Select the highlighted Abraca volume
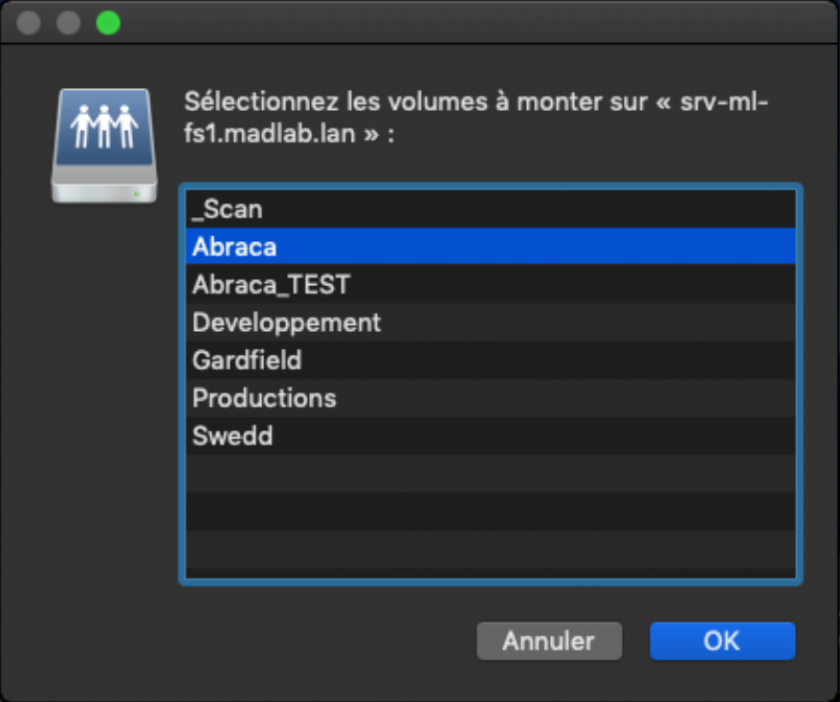Screen dimensions: 840x702 tap(490, 247)
